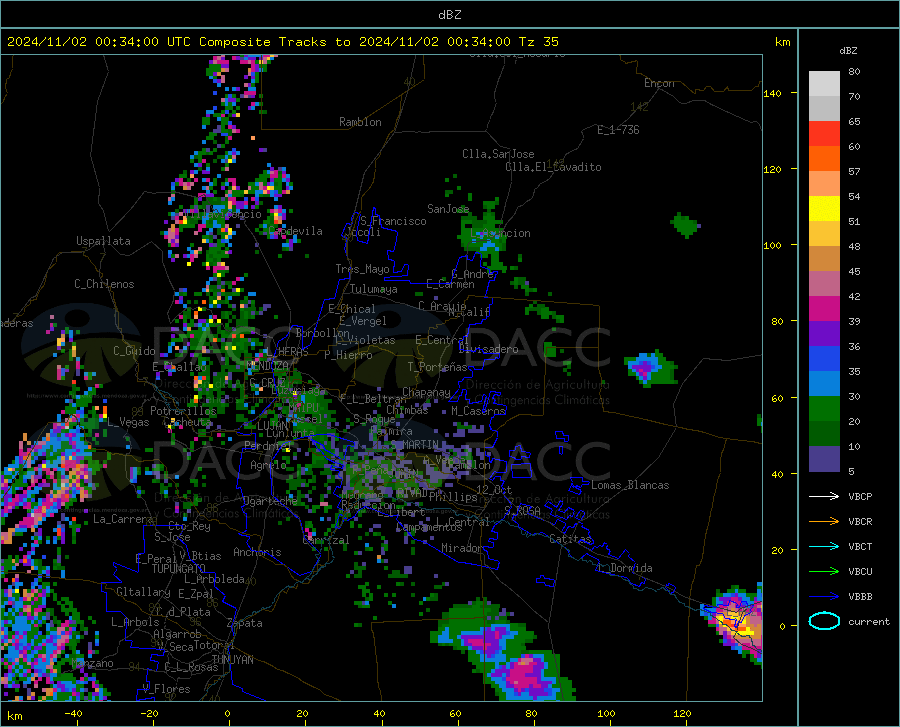The width and height of the screenshot is (900, 727).
Task: Click the Clla.El_Cavadito label
Action: (x=553, y=167)
